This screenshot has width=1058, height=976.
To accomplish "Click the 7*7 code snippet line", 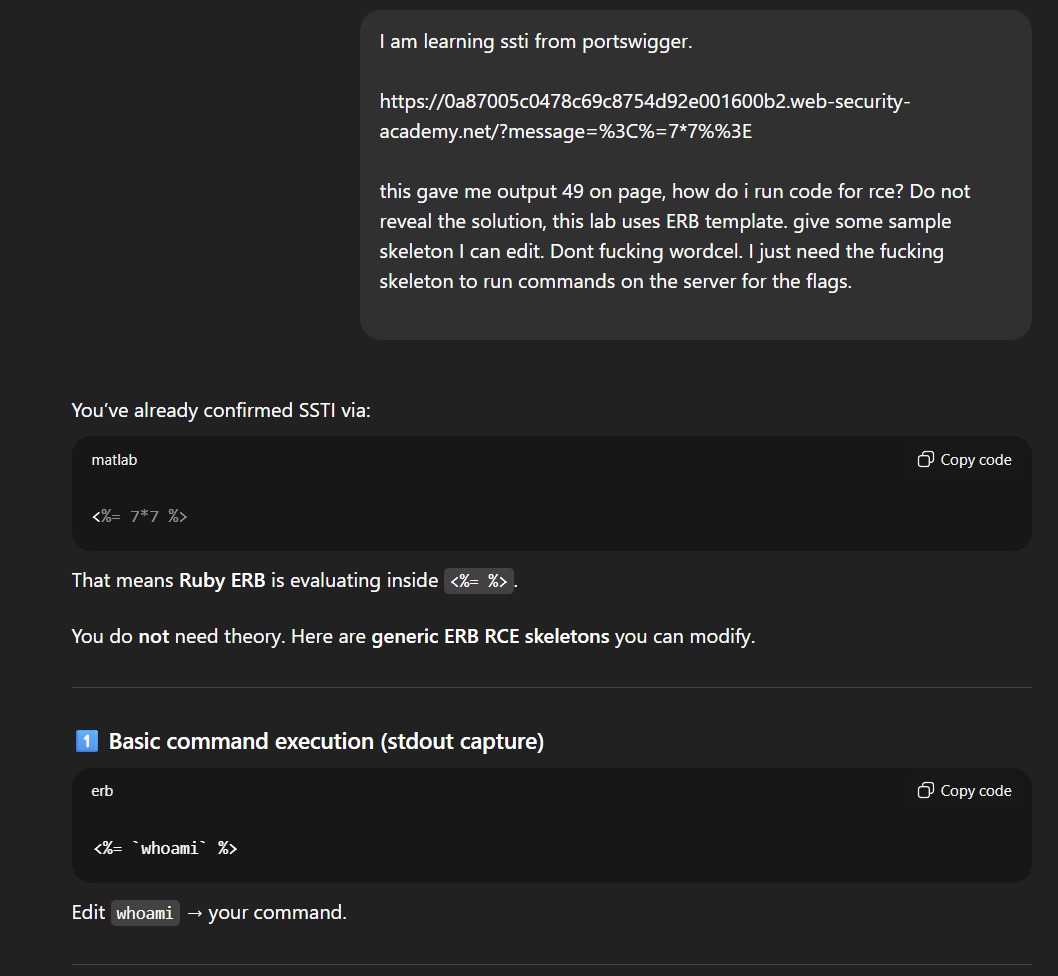I will coord(140,517).
